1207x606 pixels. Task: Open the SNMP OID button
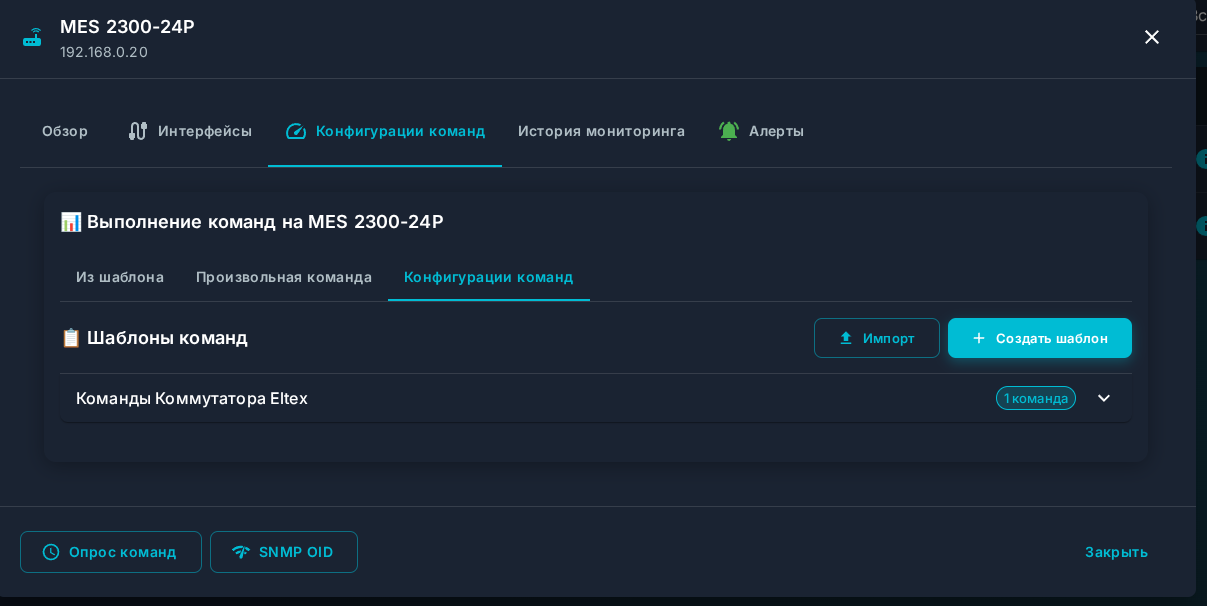pyautogui.click(x=284, y=552)
